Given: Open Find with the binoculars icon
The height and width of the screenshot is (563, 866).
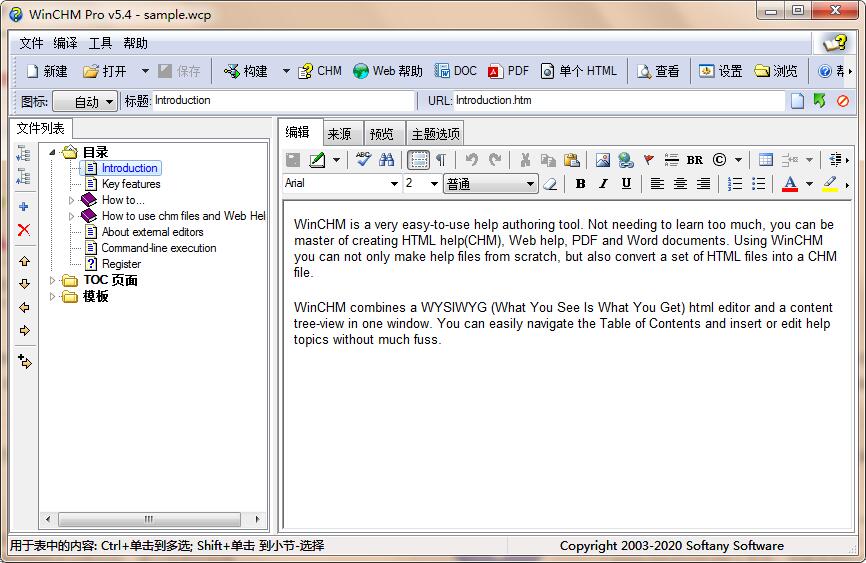Looking at the screenshot, I should tap(387, 160).
